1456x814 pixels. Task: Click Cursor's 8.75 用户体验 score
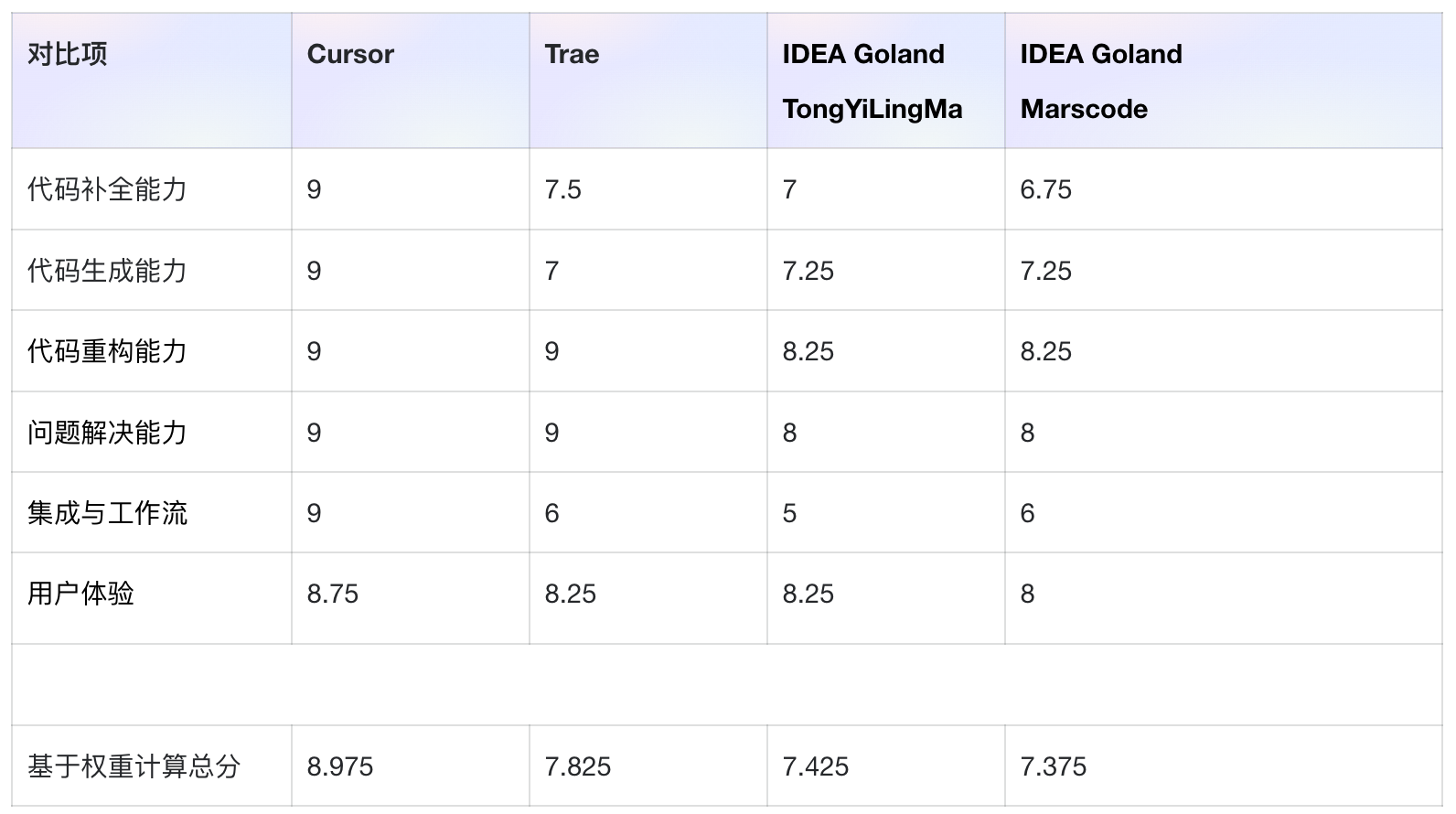[333, 594]
